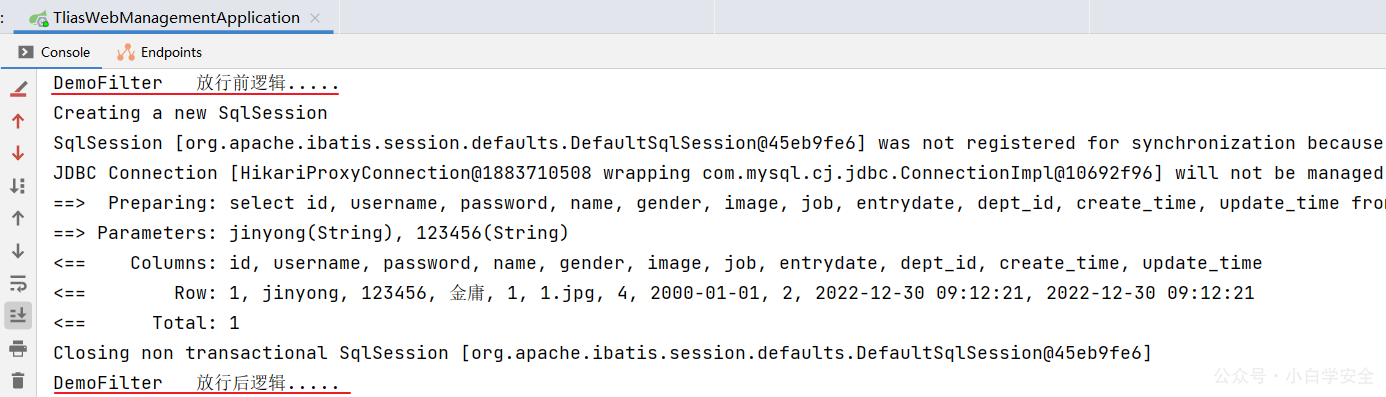Toggle soft-wrap for console lines
Image resolution: width=1386 pixels, height=397 pixels.
click(x=18, y=283)
